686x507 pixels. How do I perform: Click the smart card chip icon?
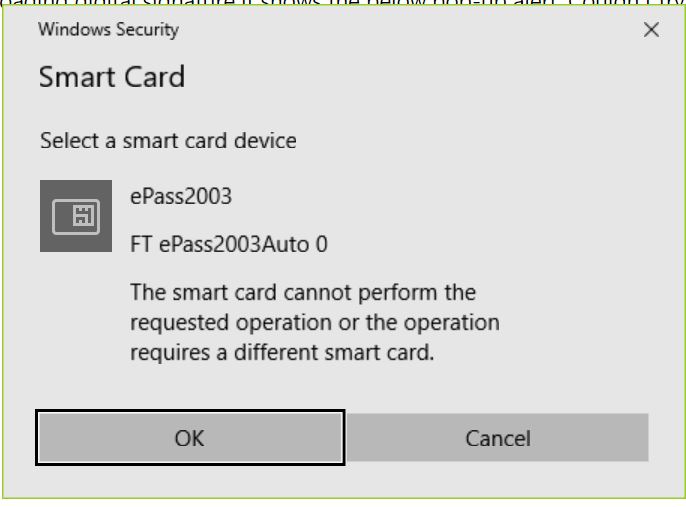76,216
